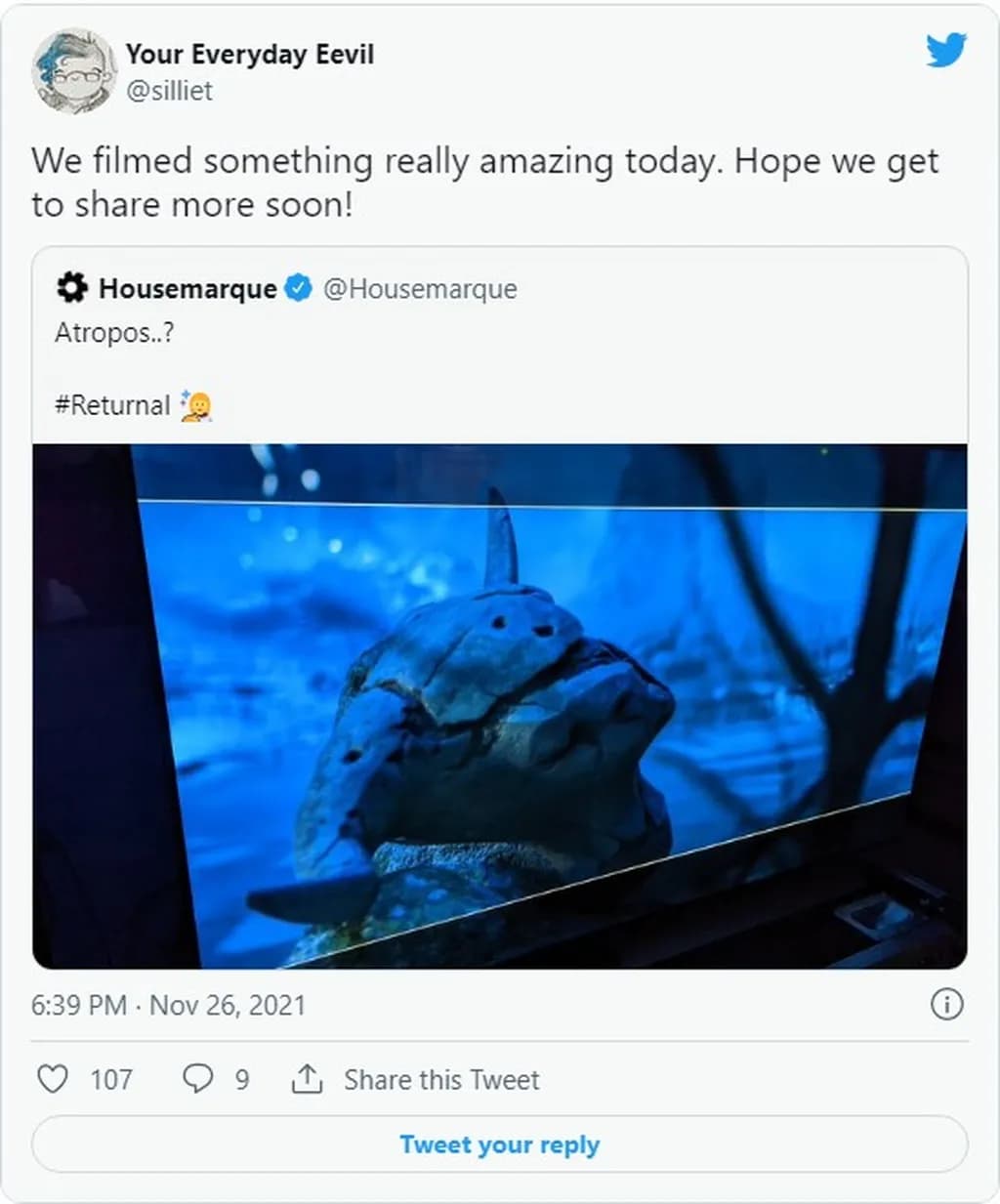Like the tweet with the heart icon
Screen dimensions: 1000x1204
point(53,1079)
